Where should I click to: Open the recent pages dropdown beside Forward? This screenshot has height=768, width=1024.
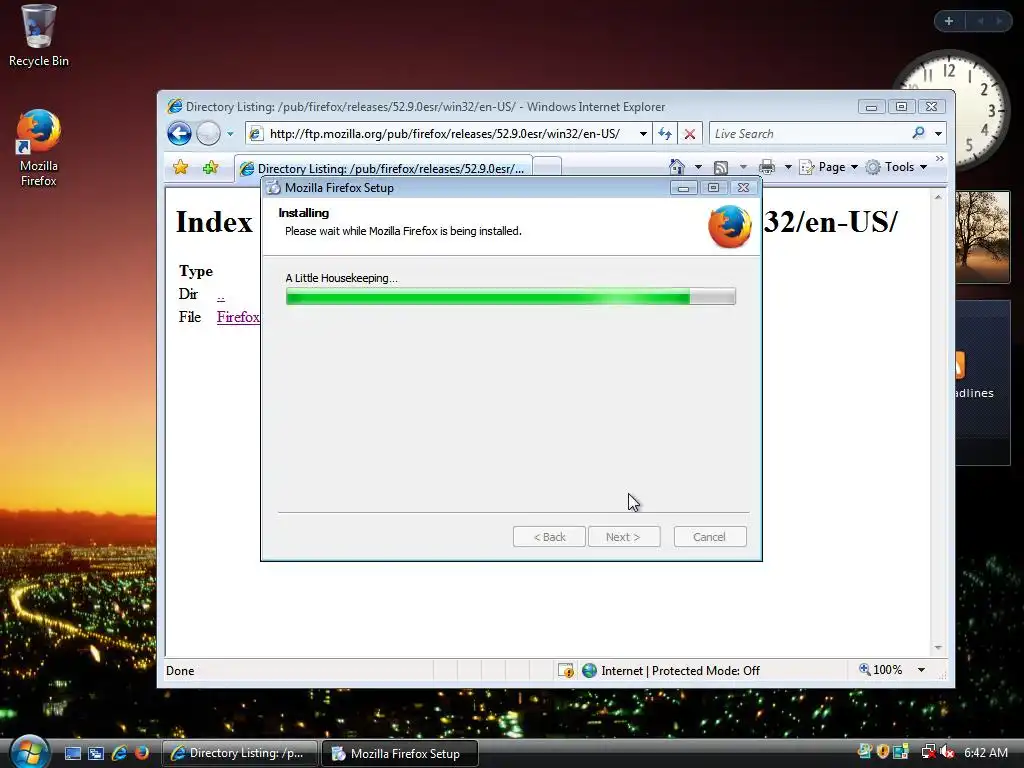(x=230, y=134)
